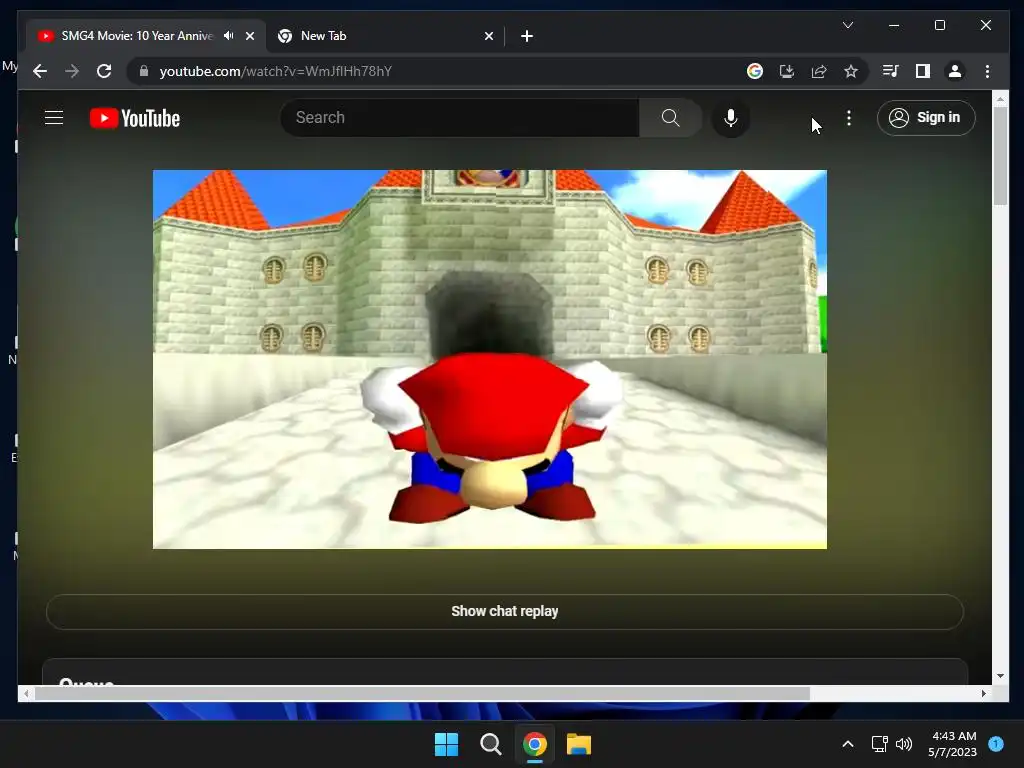This screenshot has height=768, width=1024.
Task: Maximize the Chrome window
Action: tap(940, 25)
